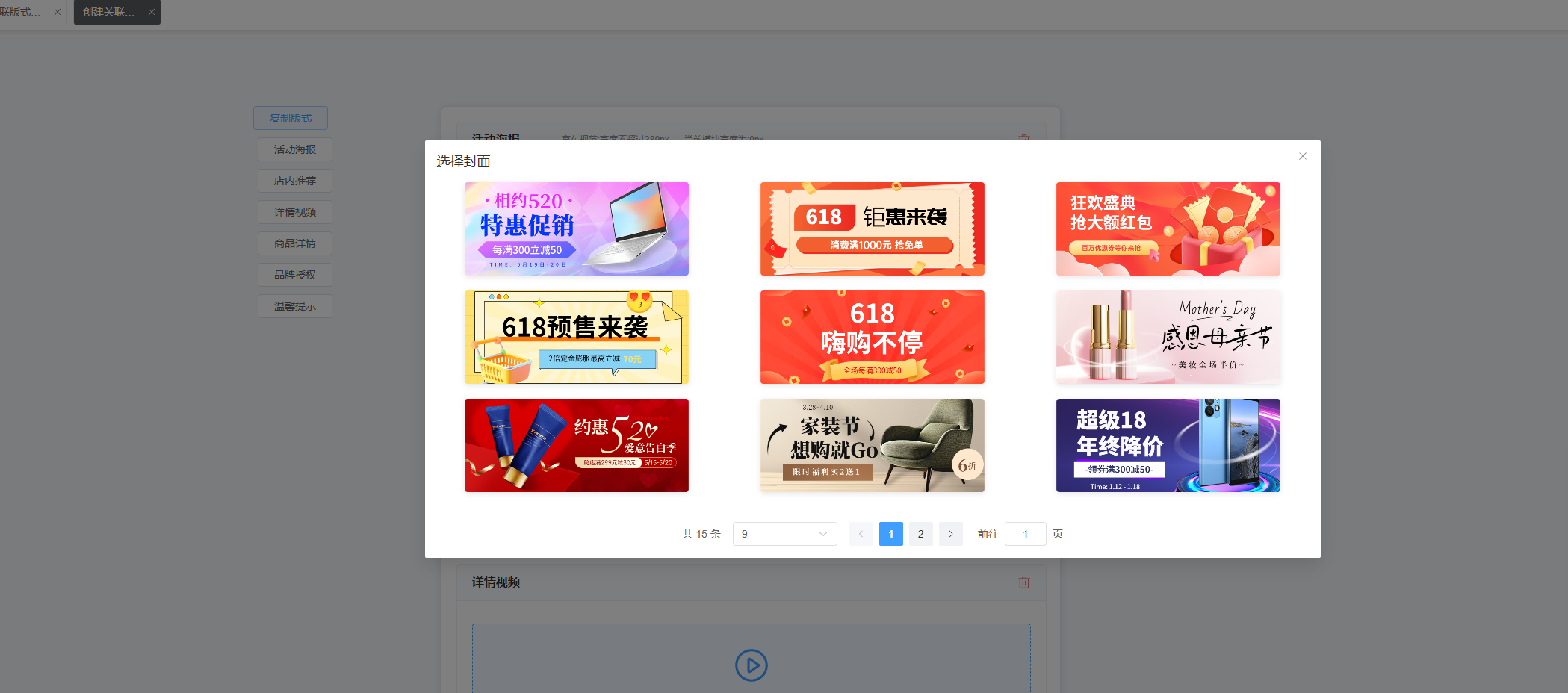1568x693 pixels.
Task: Choose the 家装节 想购就Go cover
Action: (872, 445)
